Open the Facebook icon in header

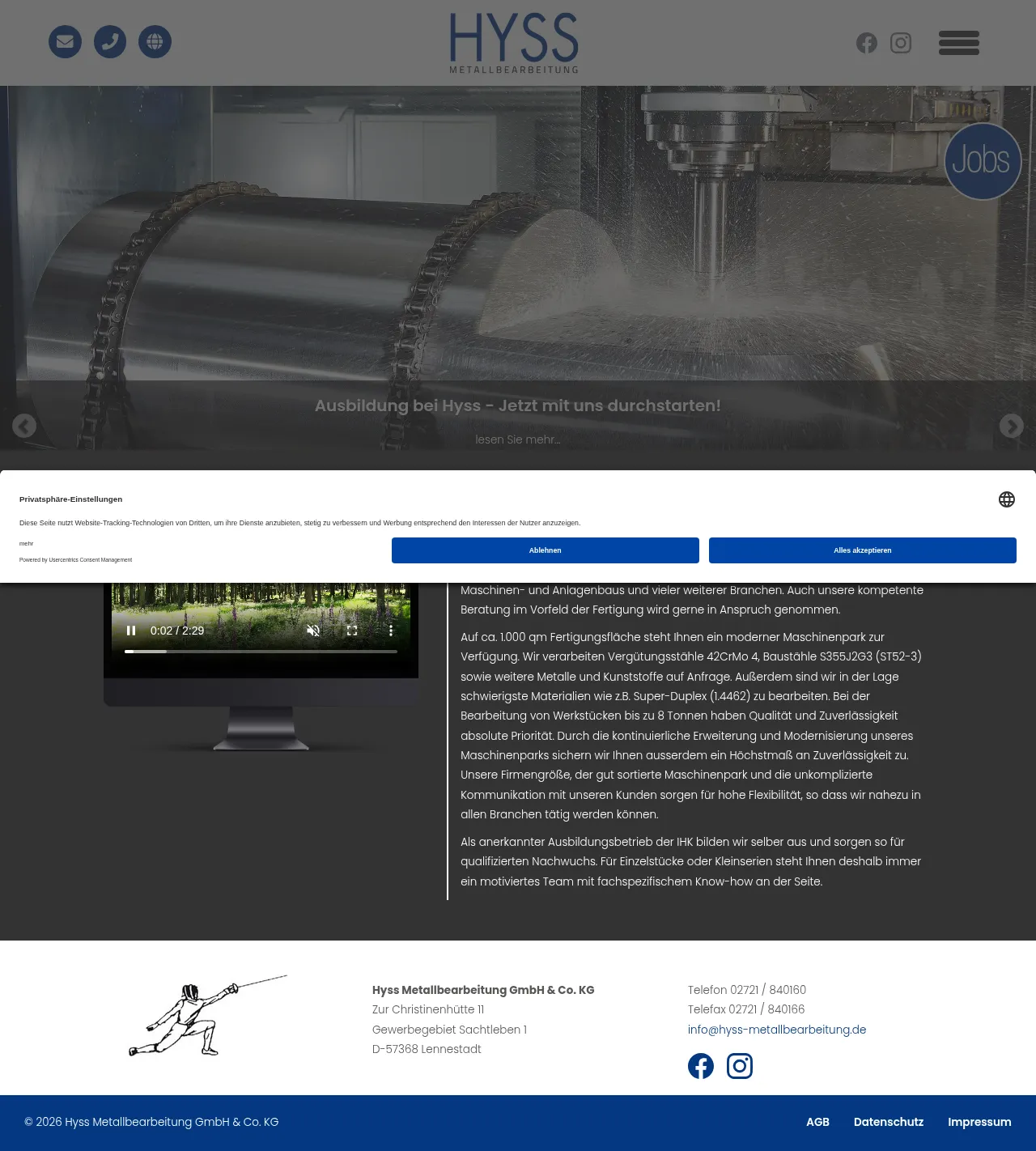pyautogui.click(x=867, y=43)
